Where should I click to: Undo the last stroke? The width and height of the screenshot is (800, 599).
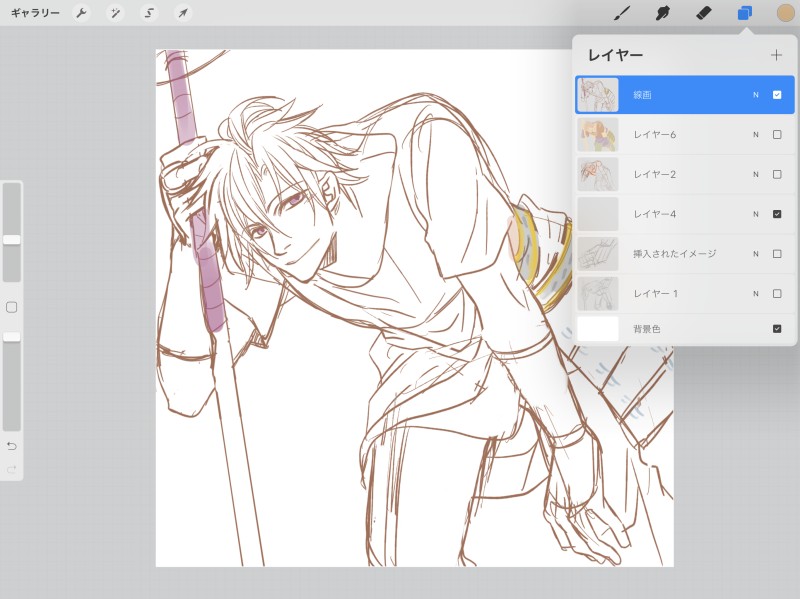coord(12,446)
